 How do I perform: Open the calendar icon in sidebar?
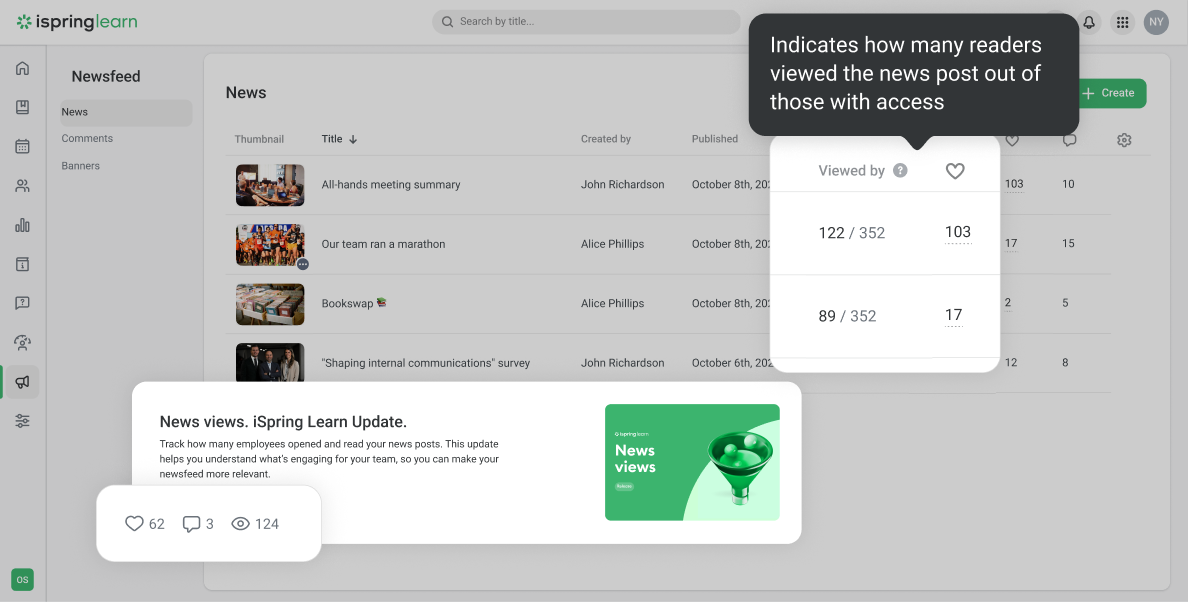click(22, 147)
